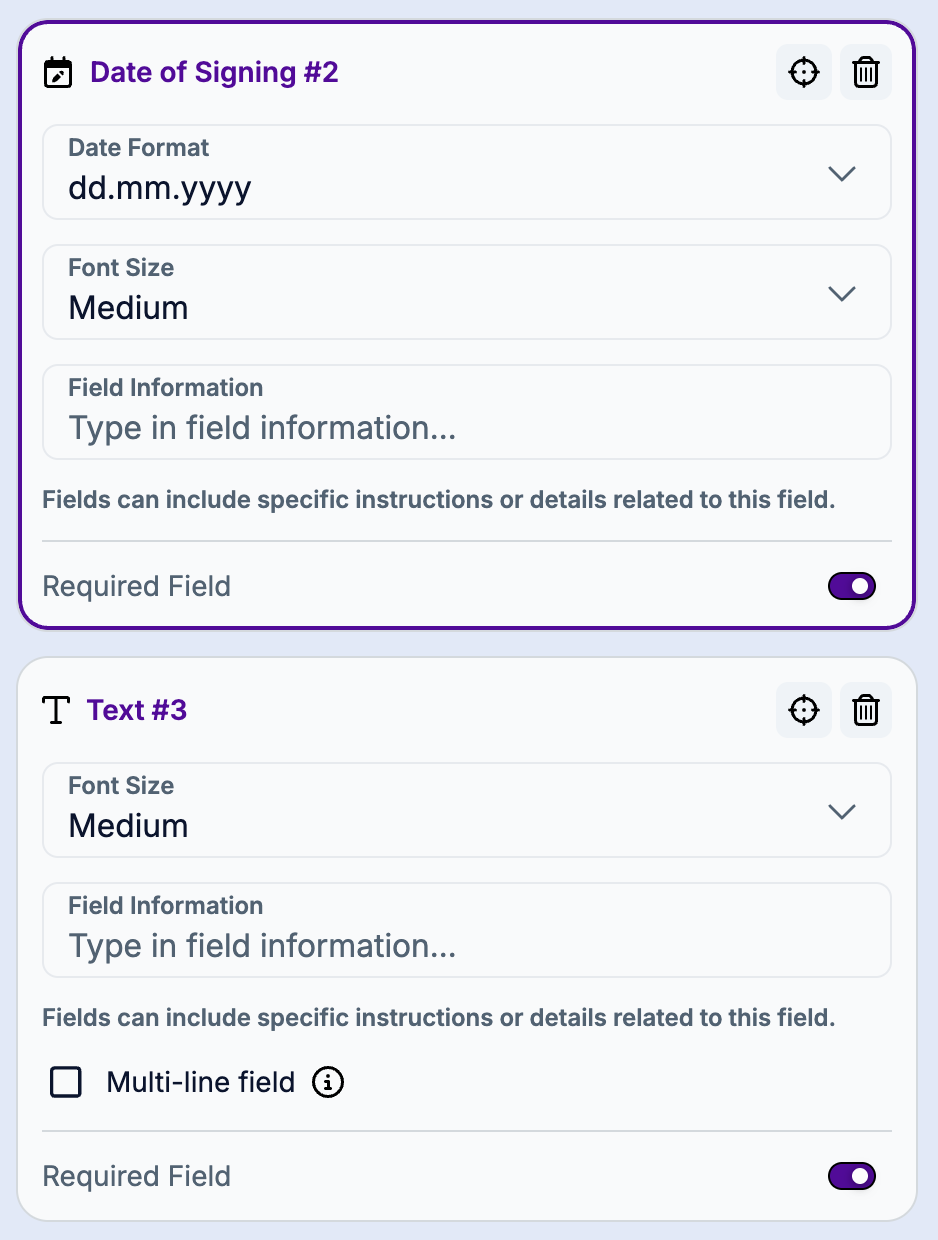Click the Multi-line field label

(x=201, y=1082)
